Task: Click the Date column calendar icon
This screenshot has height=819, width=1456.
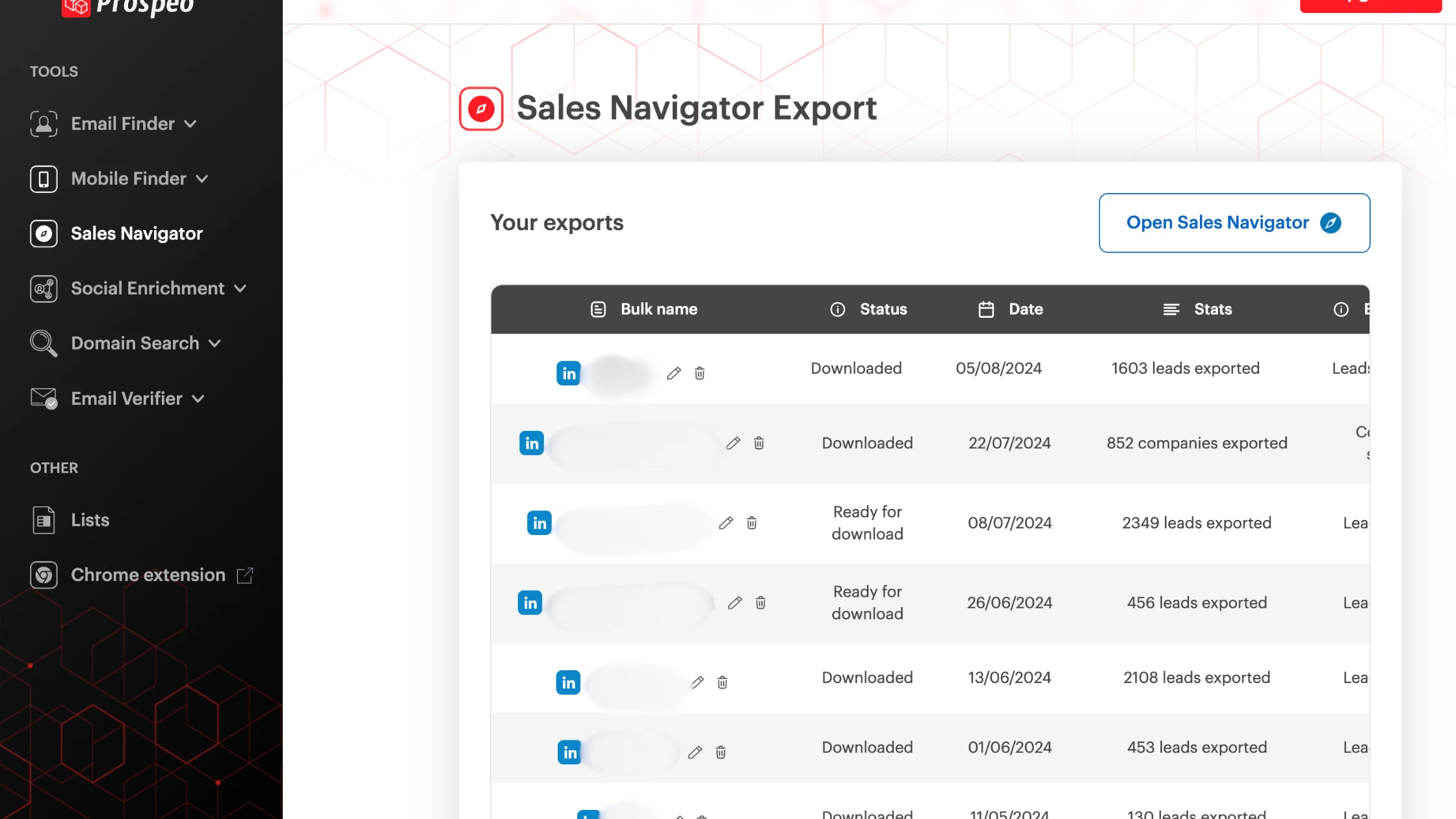Action: coord(986,309)
